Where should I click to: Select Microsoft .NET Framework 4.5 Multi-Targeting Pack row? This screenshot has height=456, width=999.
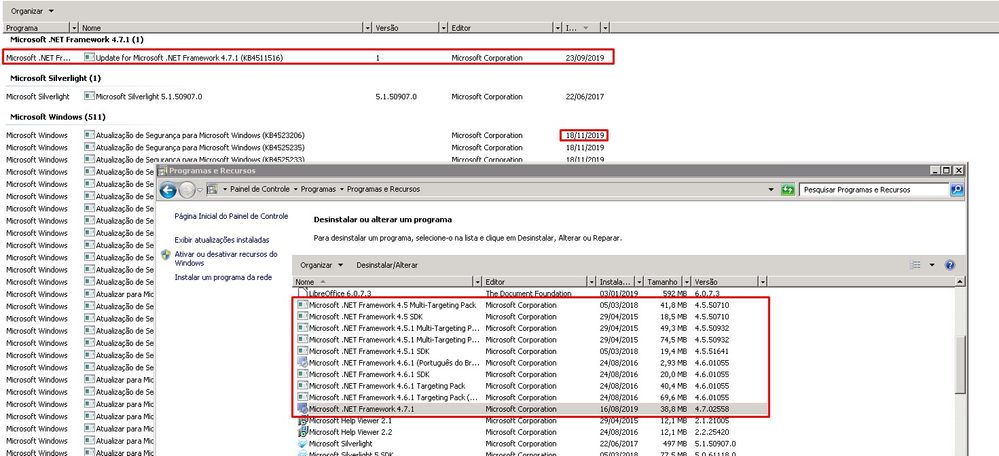[x=529, y=305]
